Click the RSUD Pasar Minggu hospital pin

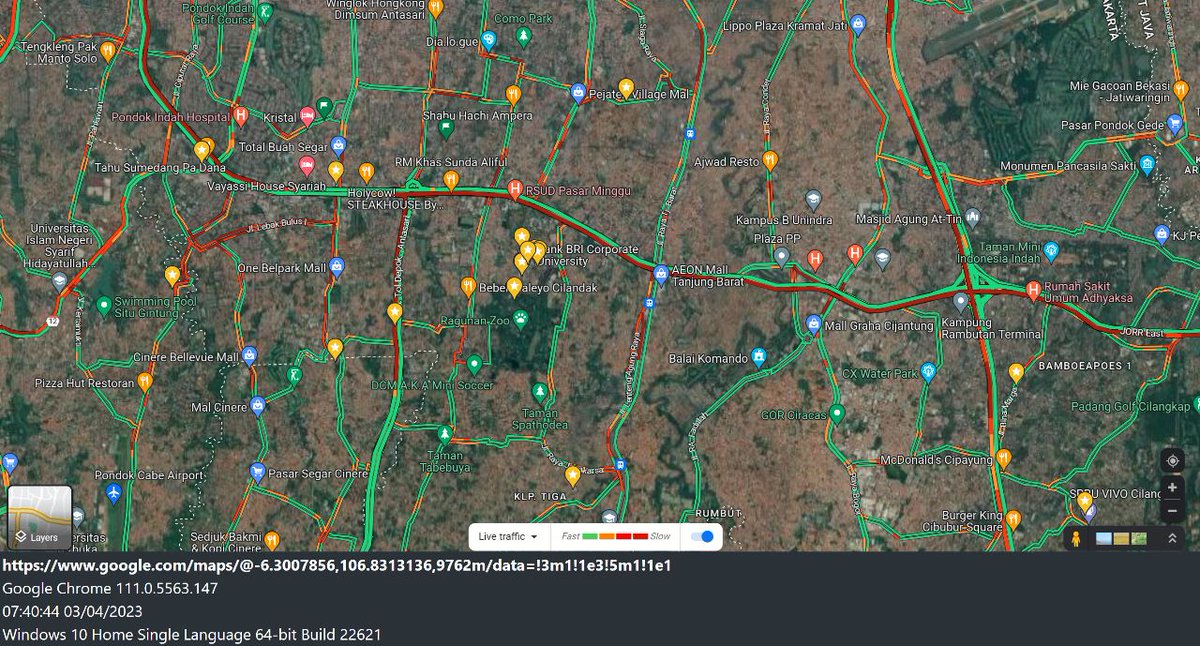[x=514, y=187]
